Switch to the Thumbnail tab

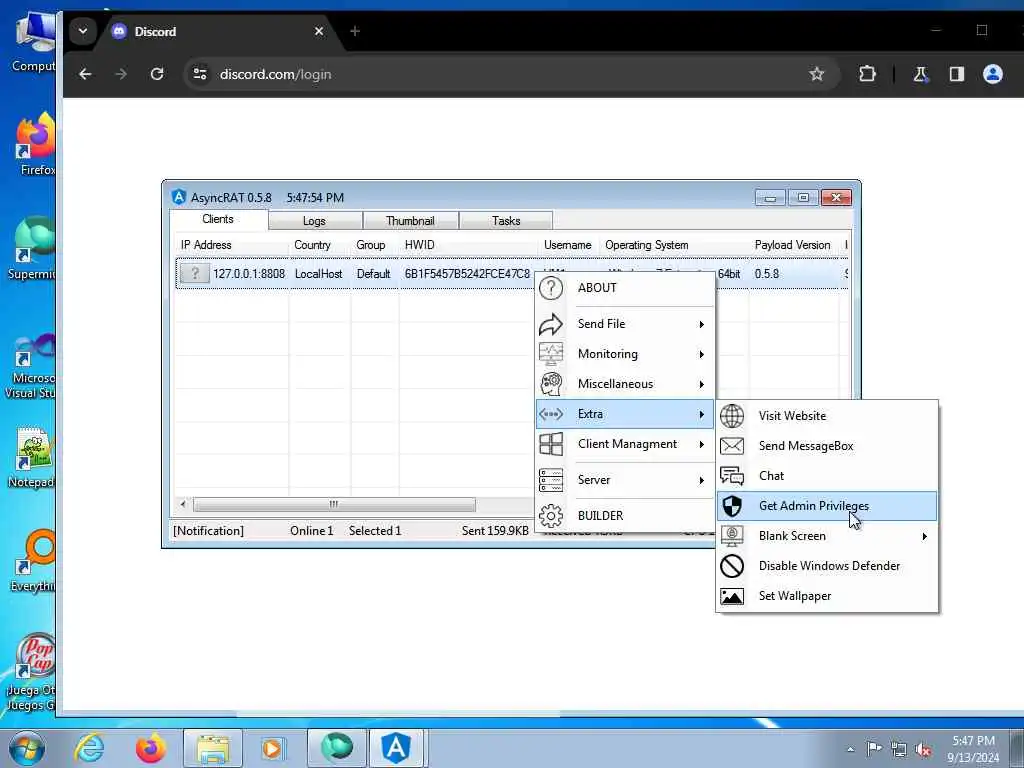[410, 221]
